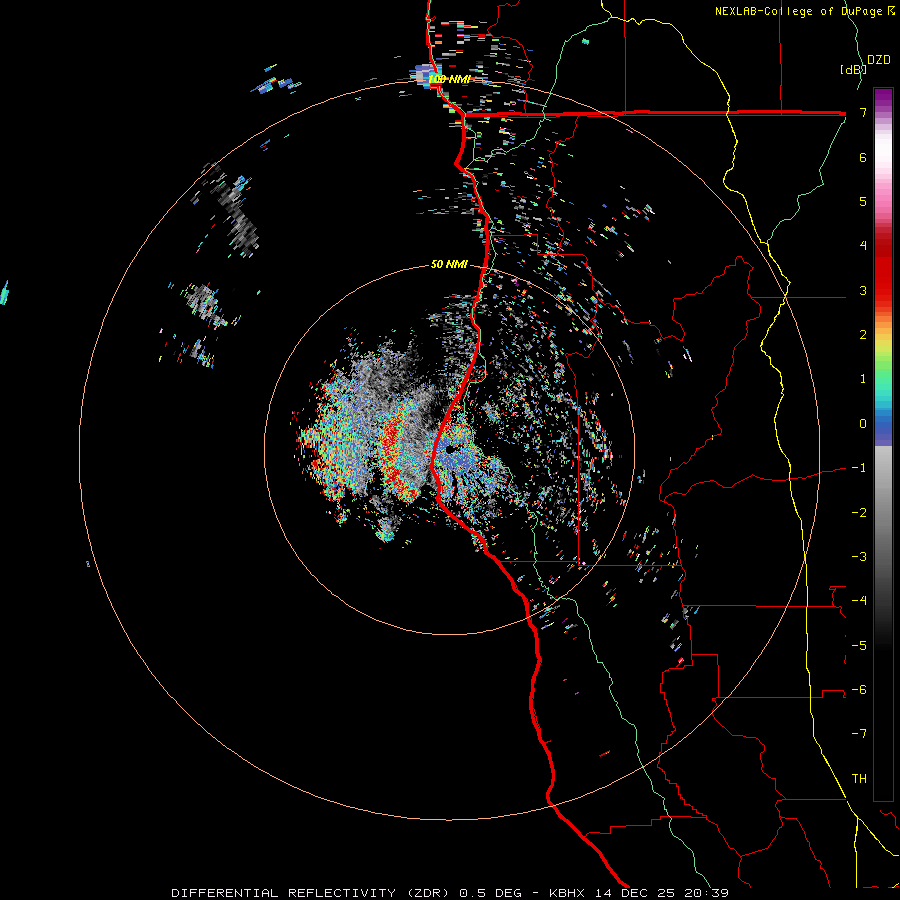Click the 0 value on the color scale
This screenshot has width=900, height=900.
(x=863, y=424)
